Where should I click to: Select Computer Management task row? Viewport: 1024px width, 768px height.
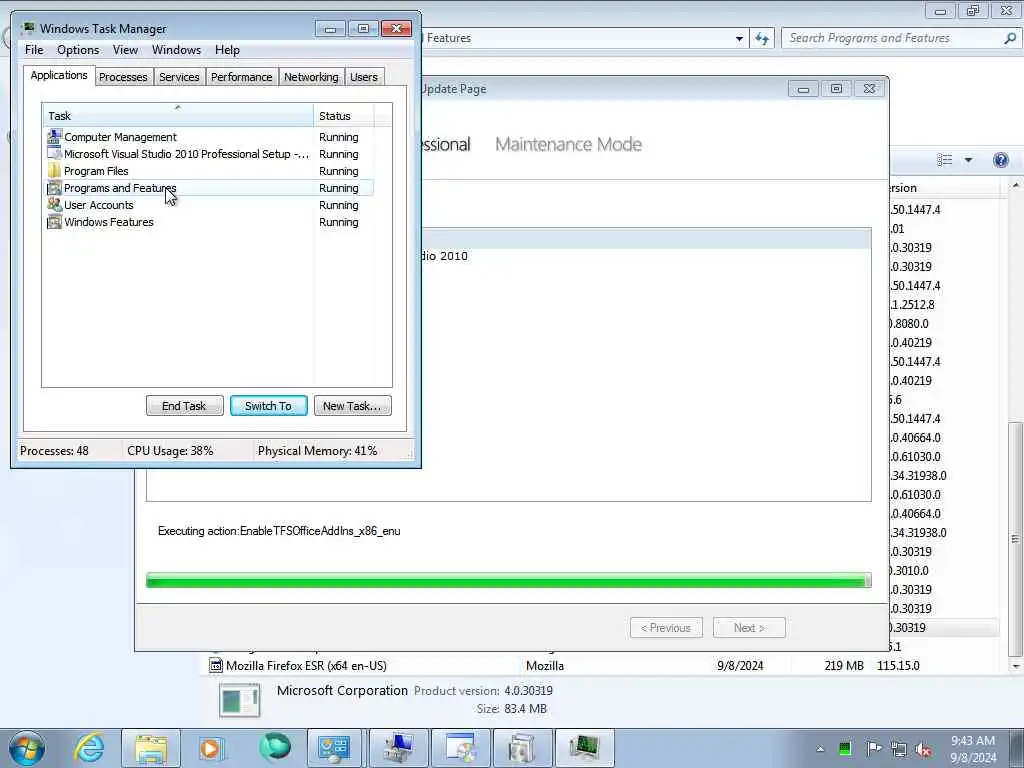209,137
